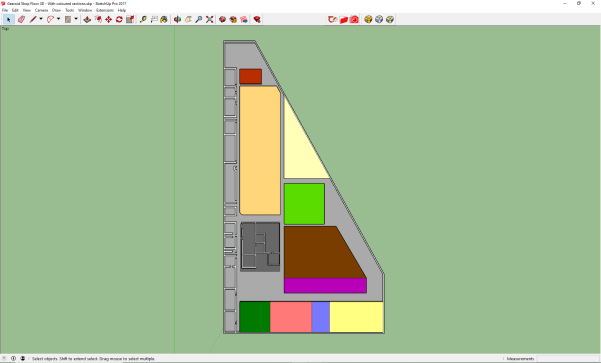Select the Paint Bucket tool
The width and height of the screenshot is (601, 363).
coord(164,20)
